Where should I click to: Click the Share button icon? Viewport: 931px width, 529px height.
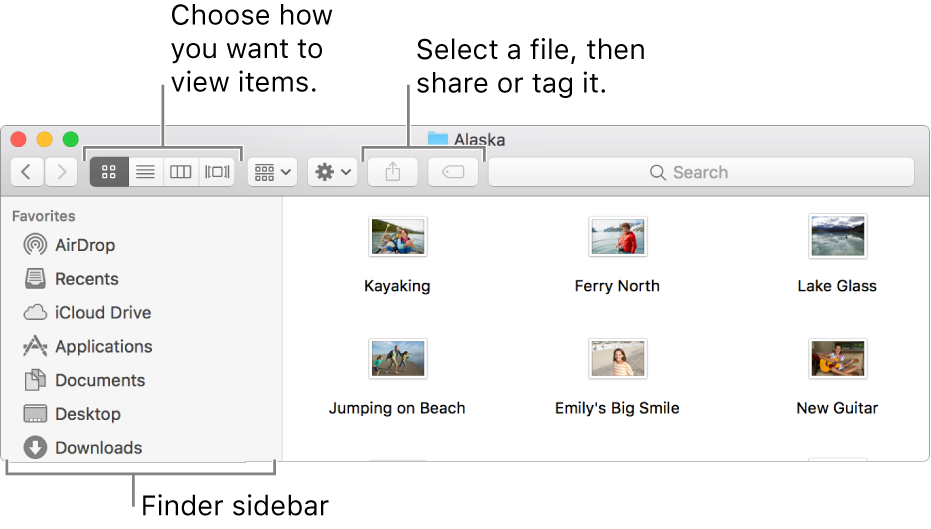[x=392, y=172]
